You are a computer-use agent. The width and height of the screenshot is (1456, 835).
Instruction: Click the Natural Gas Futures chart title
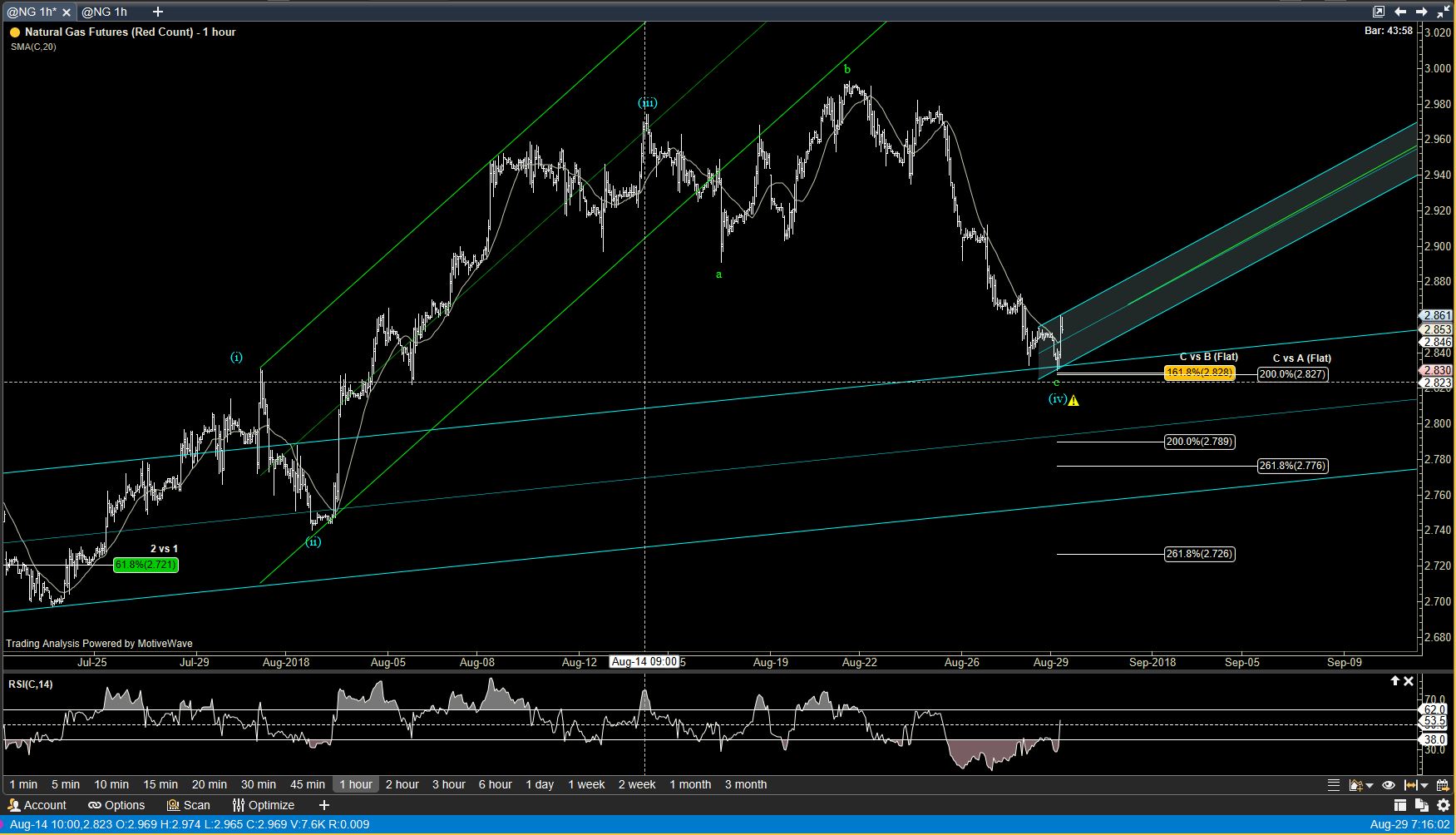point(131,32)
